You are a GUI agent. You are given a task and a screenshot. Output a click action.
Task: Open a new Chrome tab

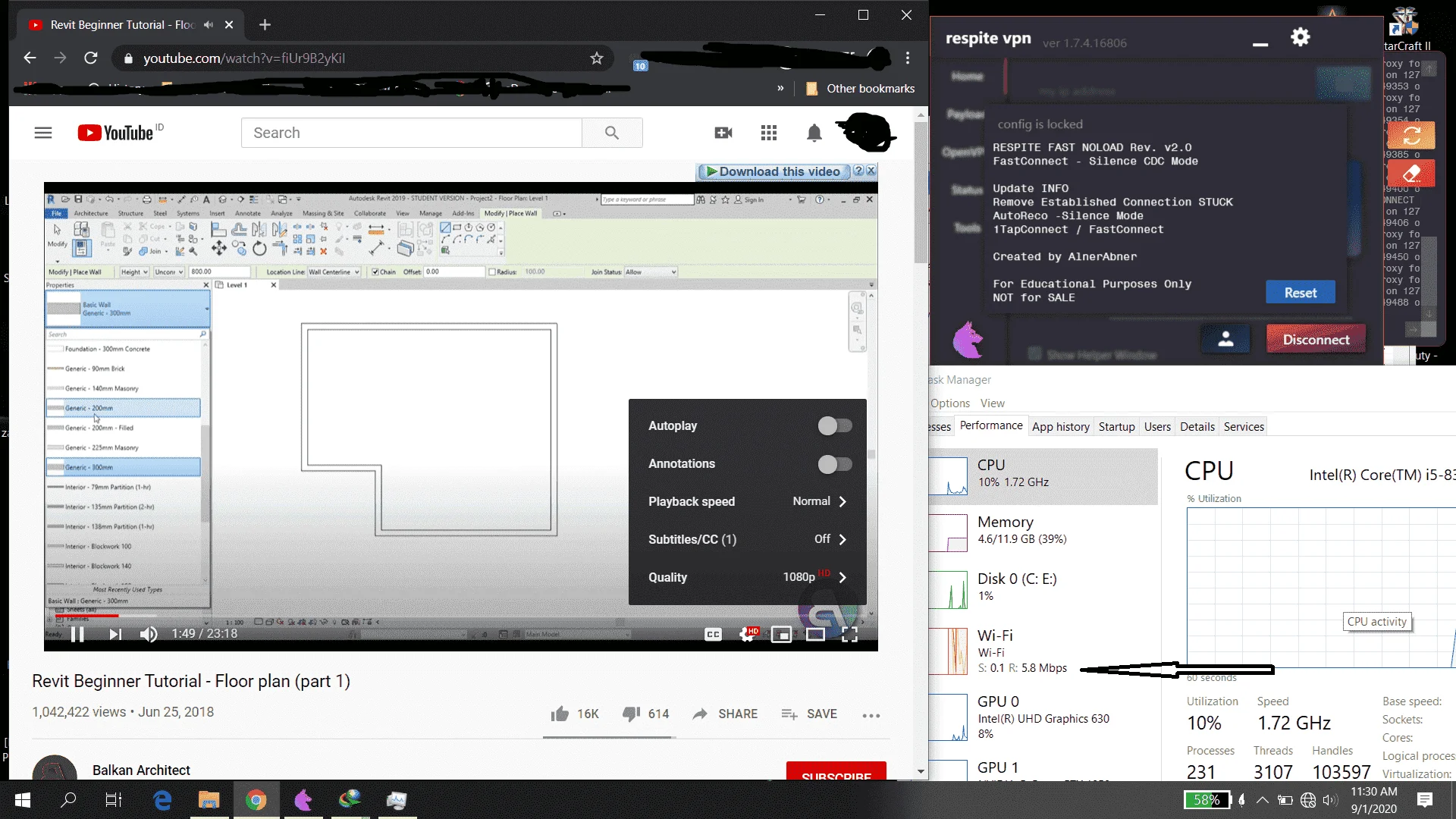265,25
